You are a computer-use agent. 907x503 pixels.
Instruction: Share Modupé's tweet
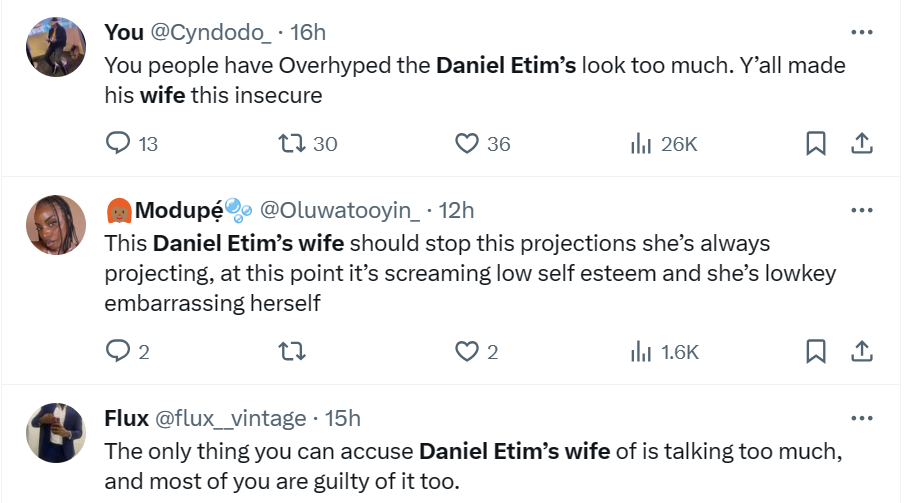[861, 351]
